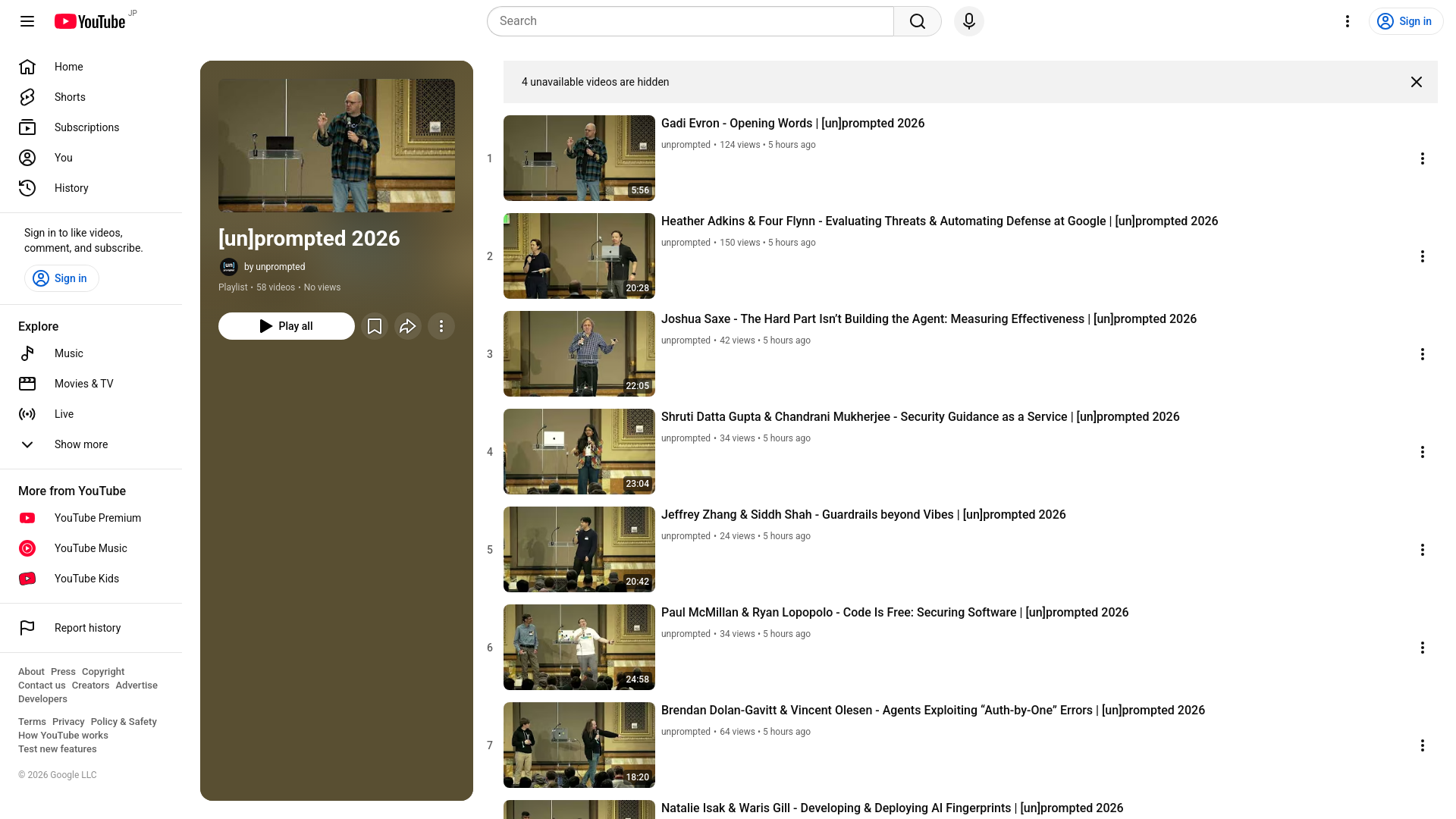Share the playlist using the arrow icon
1456x819 pixels.
pos(408,326)
